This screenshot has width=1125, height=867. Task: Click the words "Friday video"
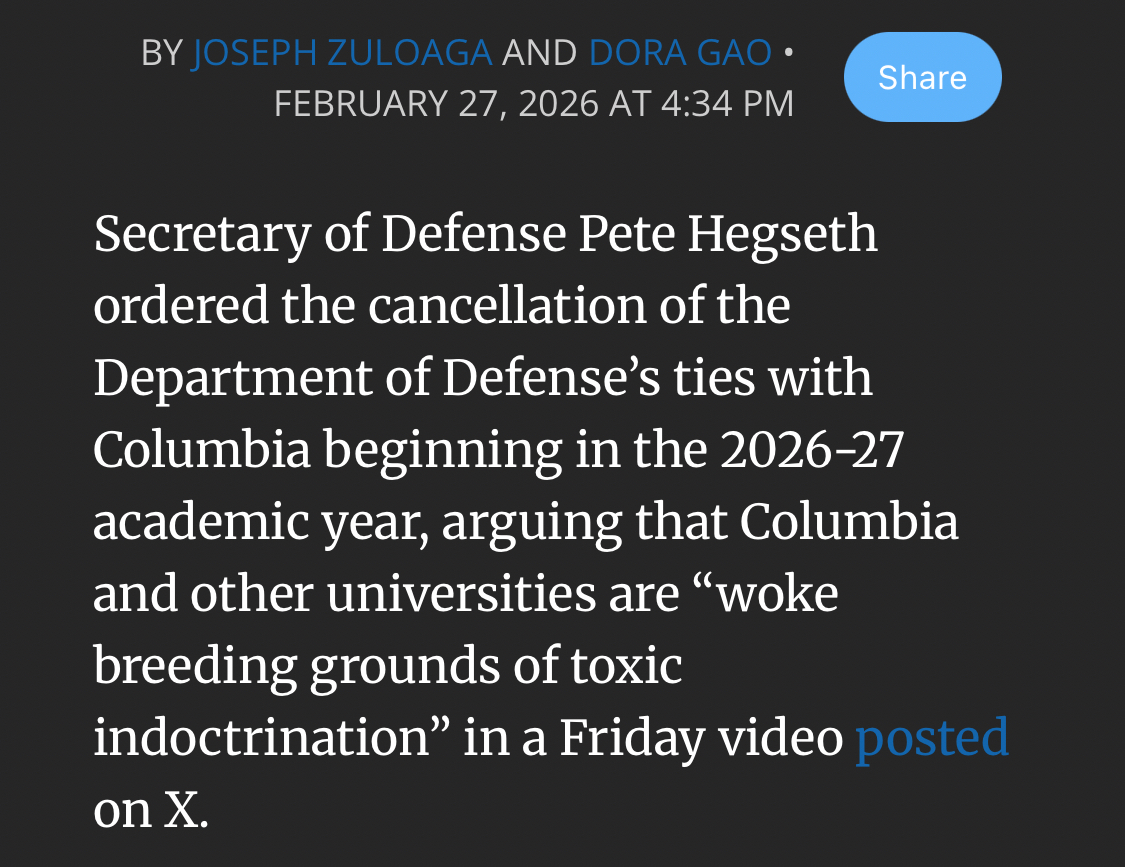click(x=700, y=738)
